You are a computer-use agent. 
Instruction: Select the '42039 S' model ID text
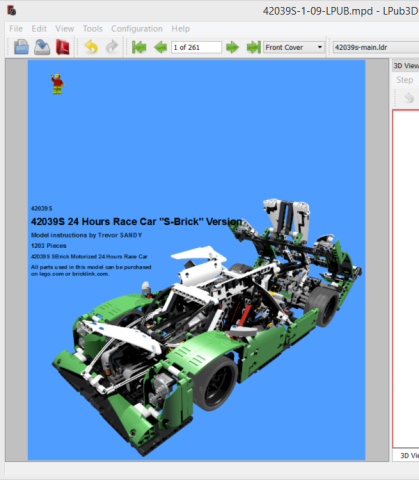coord(42,209)
